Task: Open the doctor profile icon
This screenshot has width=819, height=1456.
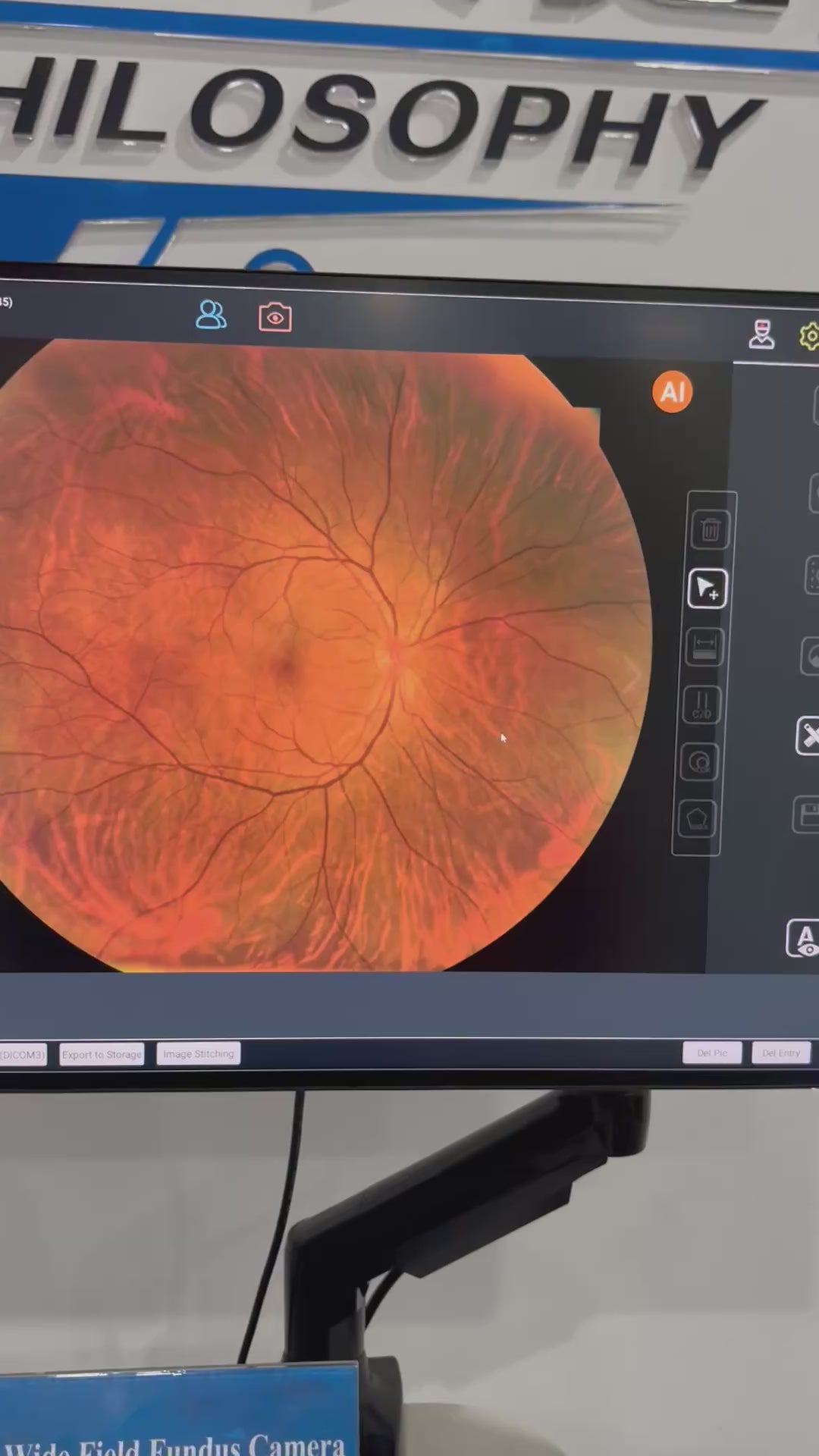Action: (761, 334)
